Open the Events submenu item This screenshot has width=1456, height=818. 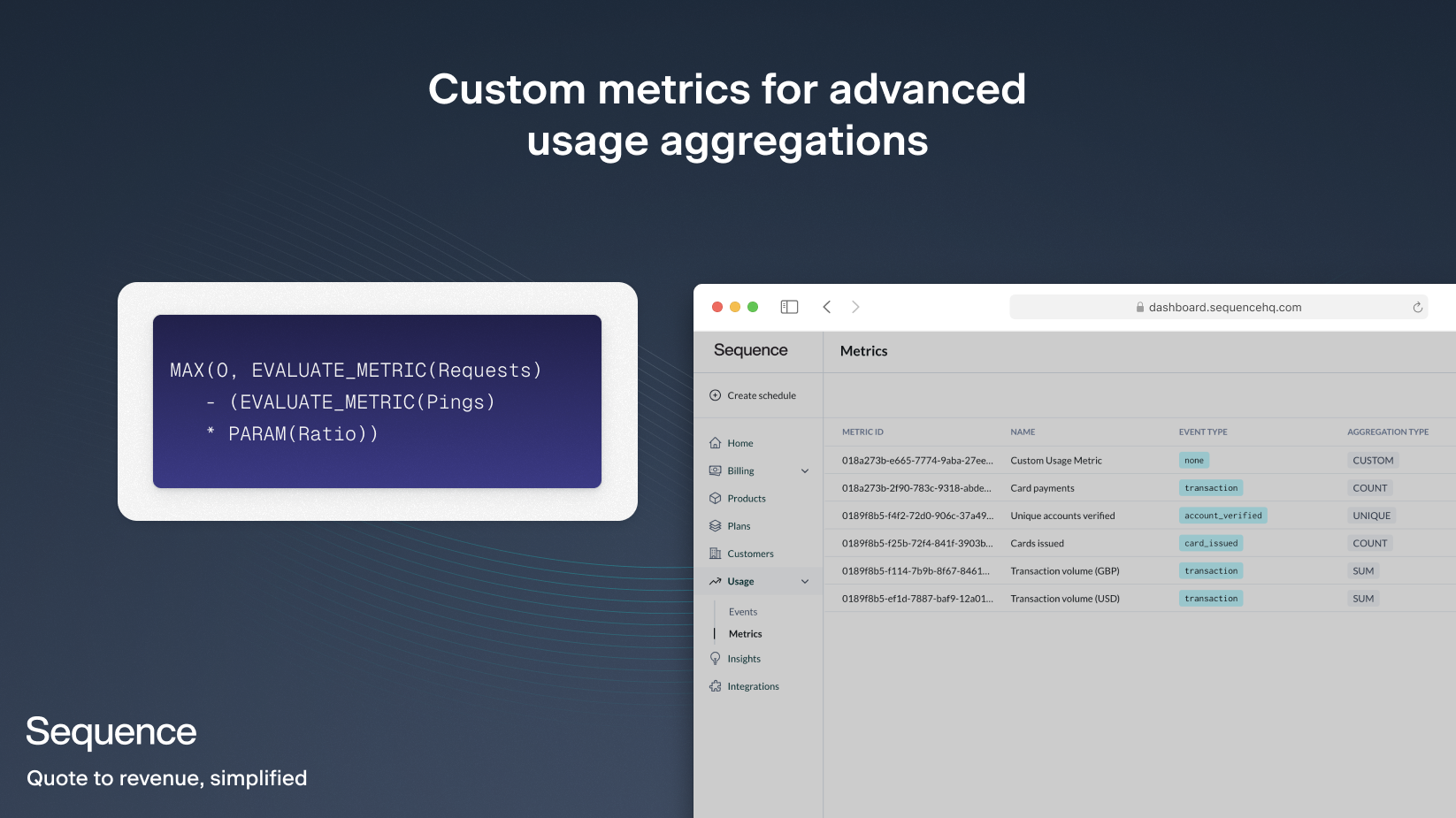(743, 612)
